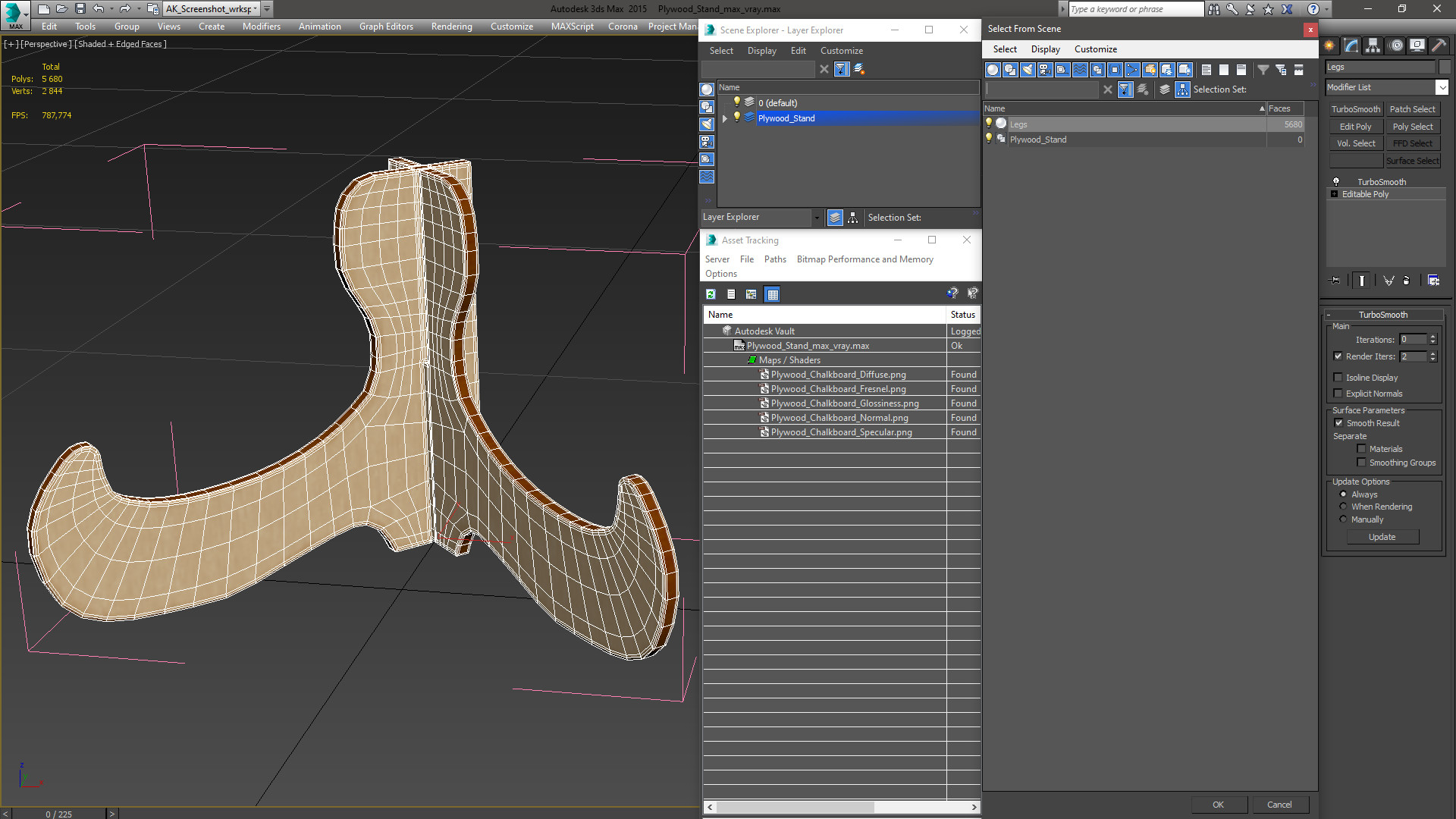
Task: Select Always update option
Action: (1343, 494)
